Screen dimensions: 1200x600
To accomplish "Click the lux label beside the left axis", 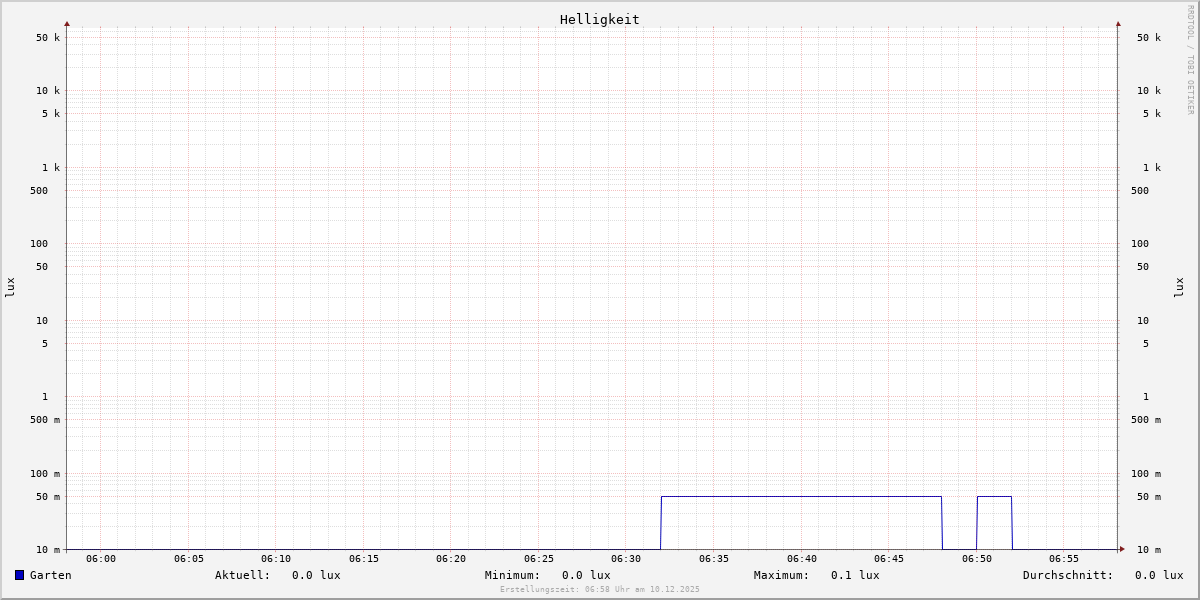I will point(10,287).
